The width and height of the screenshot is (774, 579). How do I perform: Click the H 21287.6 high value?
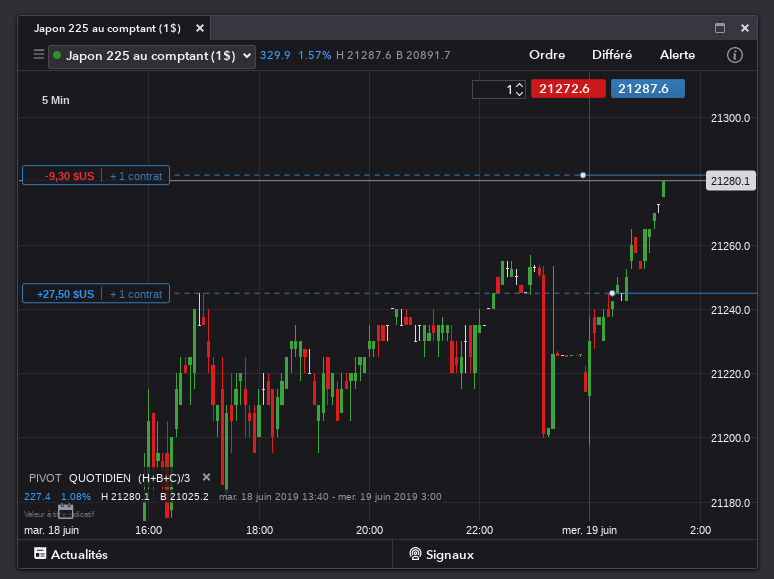click(364, 55)
